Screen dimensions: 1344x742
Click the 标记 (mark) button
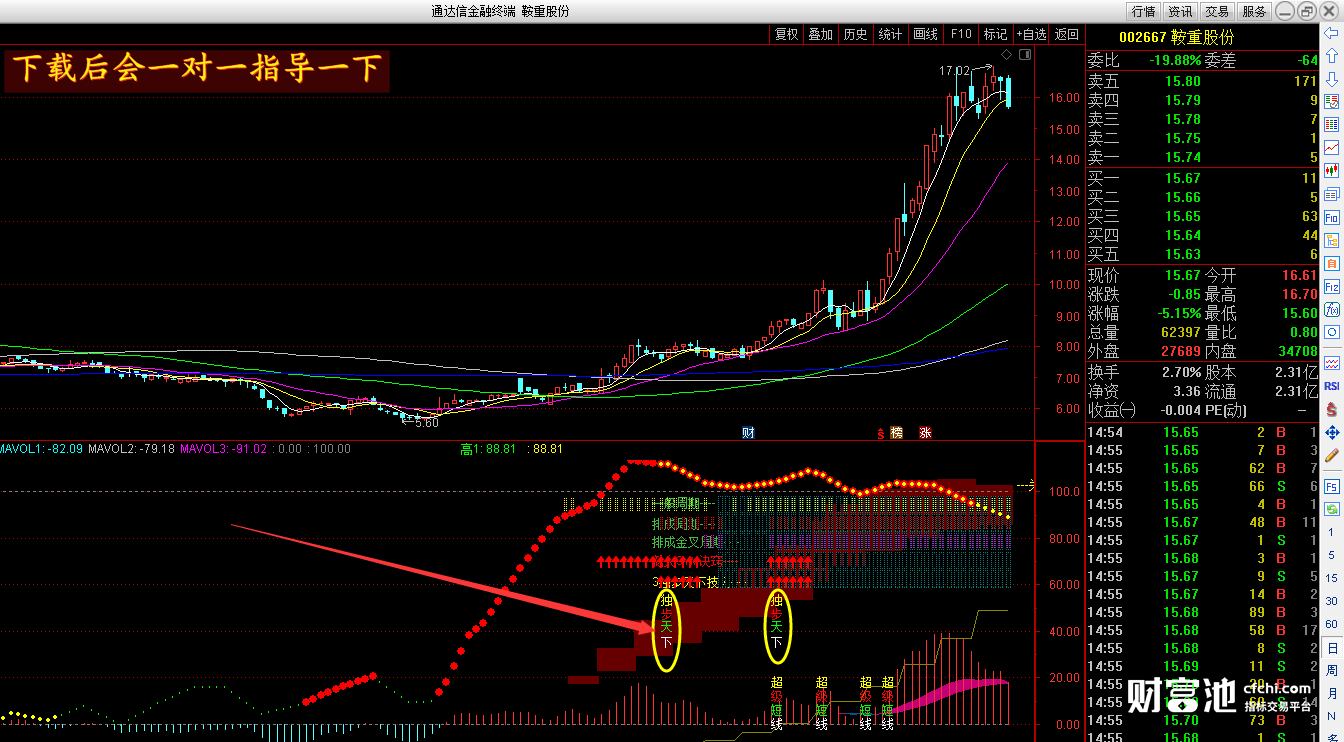click(x=995, y=34)
